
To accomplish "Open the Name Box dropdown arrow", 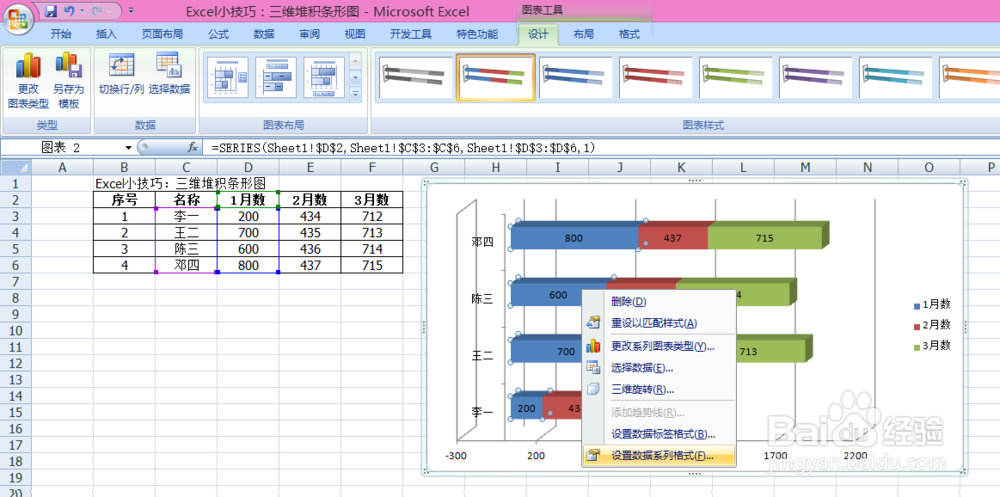I will coord(128,148).
